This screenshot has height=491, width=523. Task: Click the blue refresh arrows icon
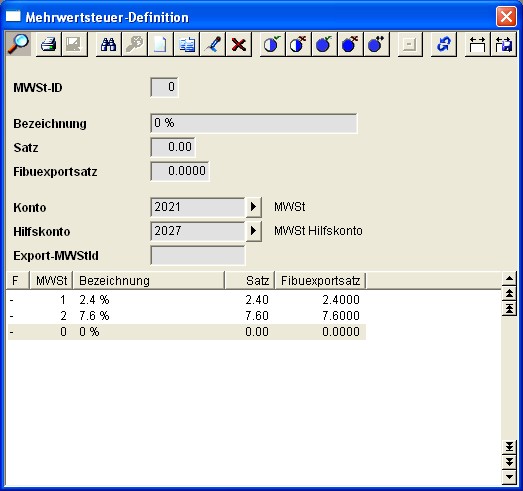click(444, 44)
